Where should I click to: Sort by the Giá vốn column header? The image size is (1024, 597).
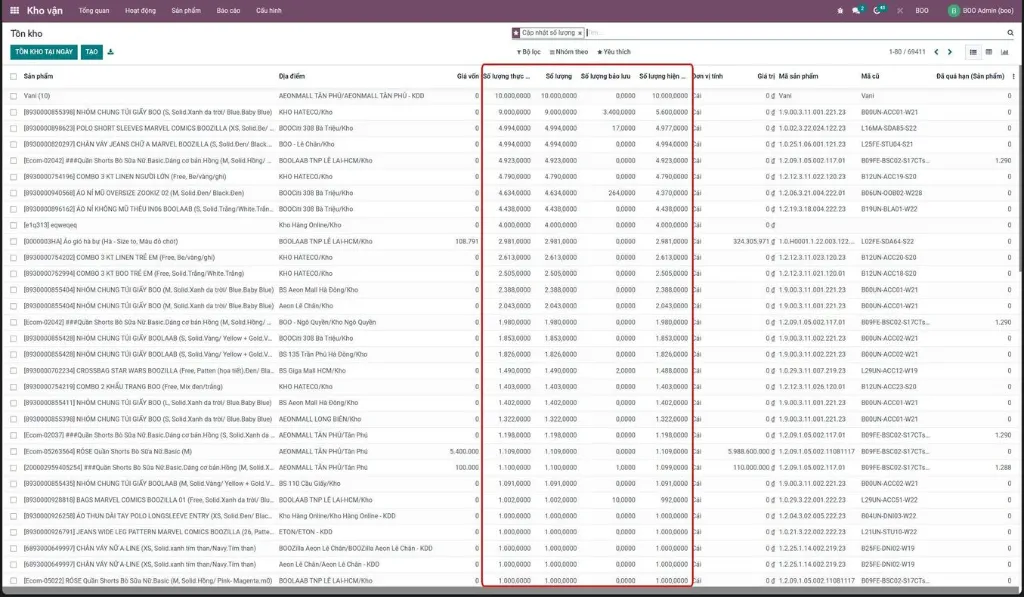(x=468, y=76)
